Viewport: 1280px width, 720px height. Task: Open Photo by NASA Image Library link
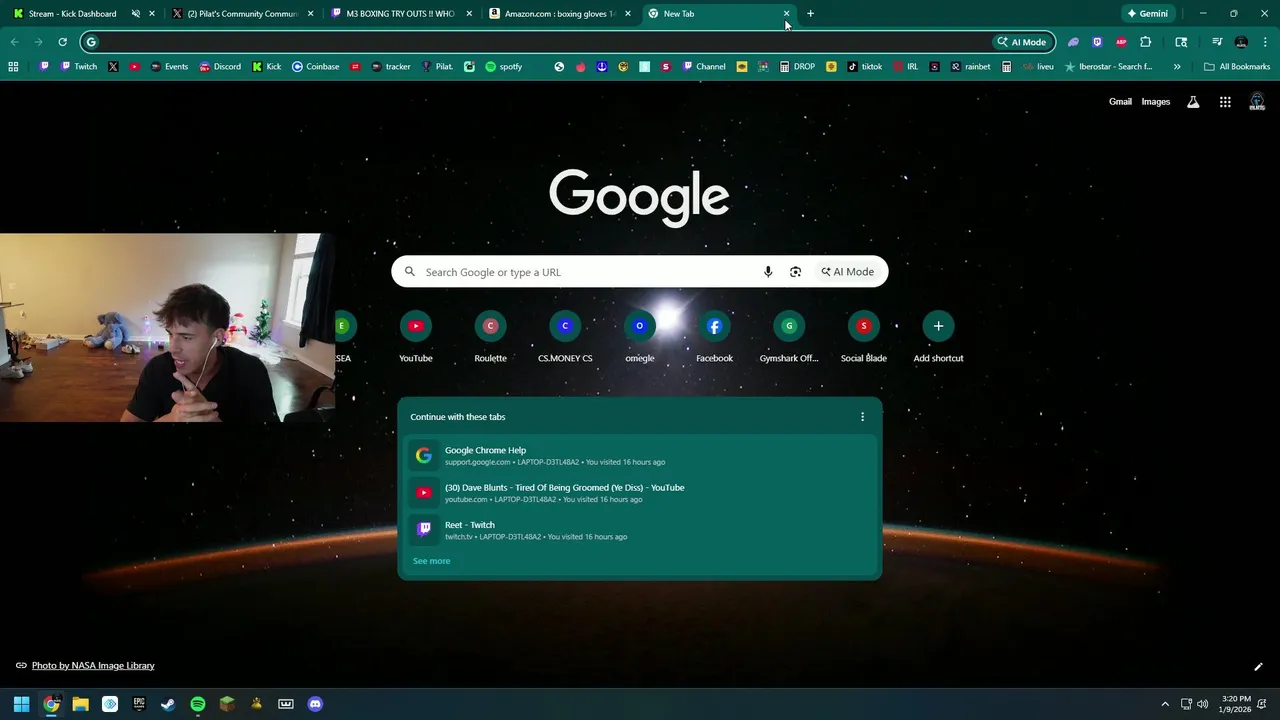tap(93, 666)
